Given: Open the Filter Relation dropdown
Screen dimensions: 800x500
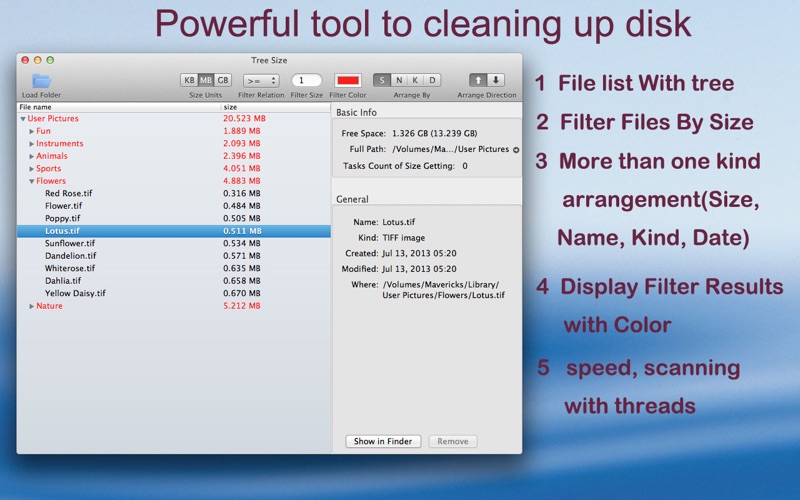Looking at the screenshot, I should [x=261, y=81].
